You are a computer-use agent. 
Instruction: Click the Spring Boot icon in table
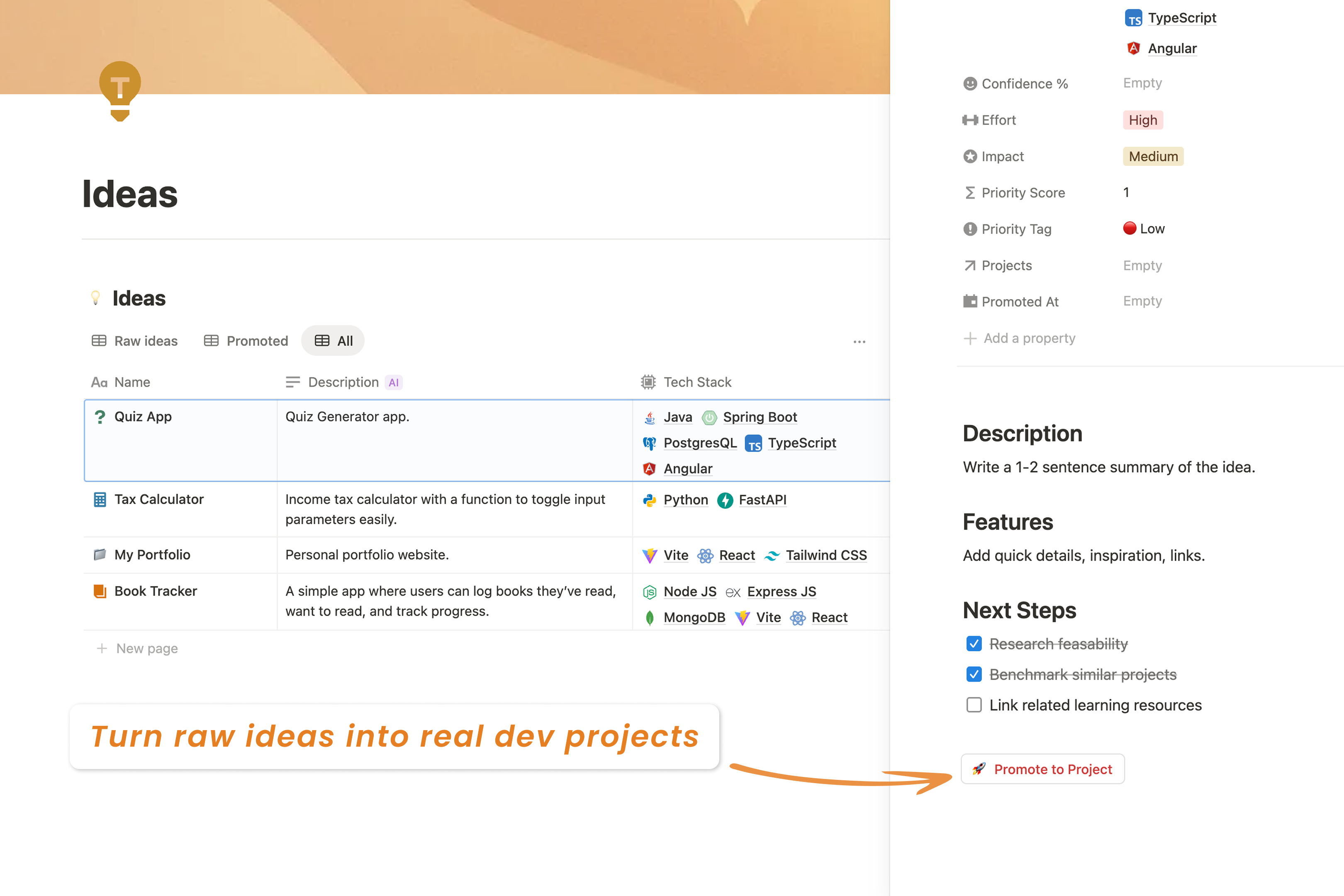[709, 418]
